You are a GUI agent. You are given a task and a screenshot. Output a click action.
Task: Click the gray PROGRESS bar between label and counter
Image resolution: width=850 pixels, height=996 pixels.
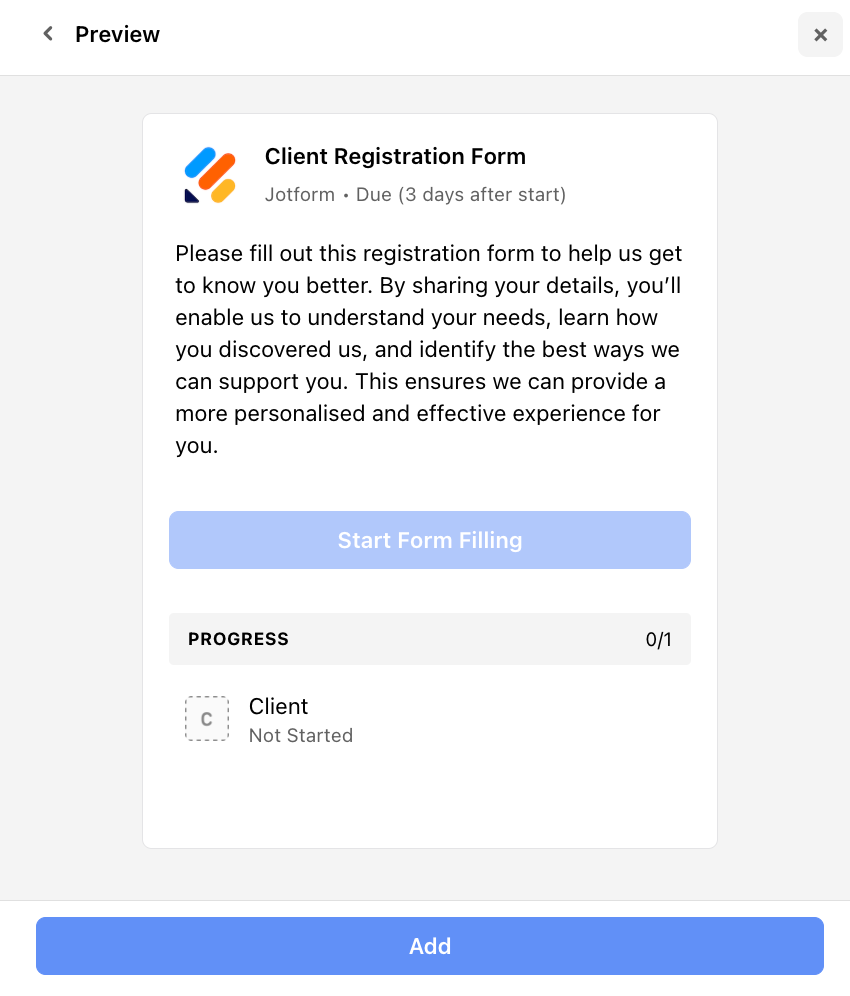click(460, 639)
